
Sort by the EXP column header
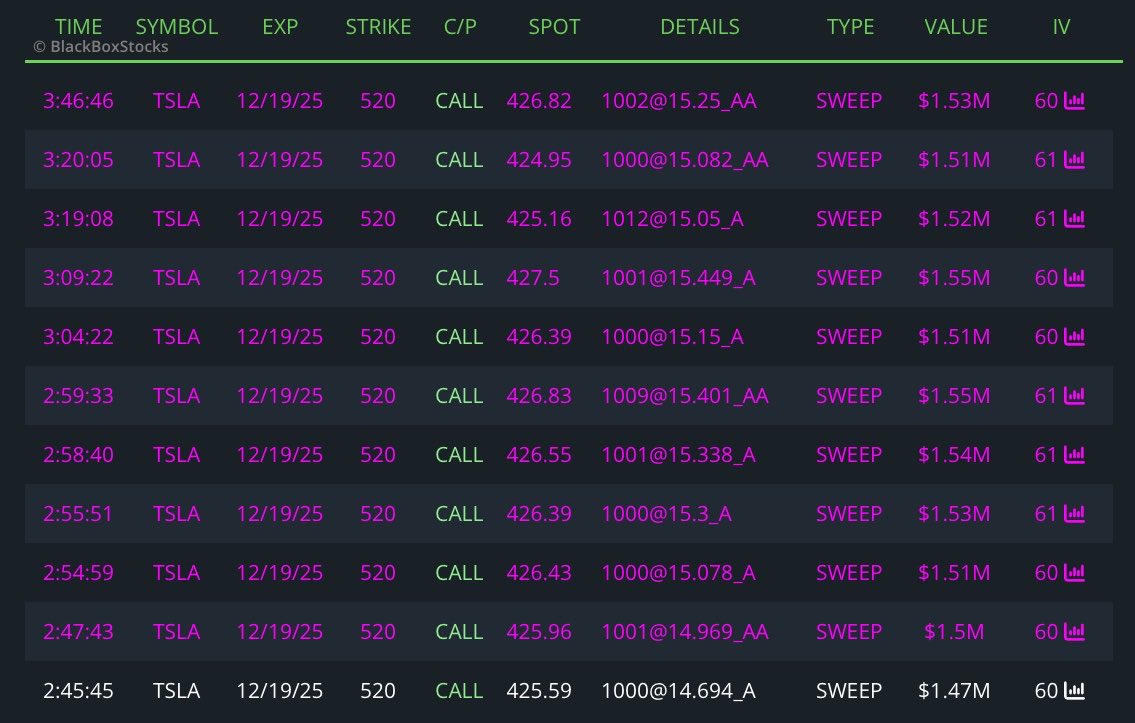click(280, 27)
